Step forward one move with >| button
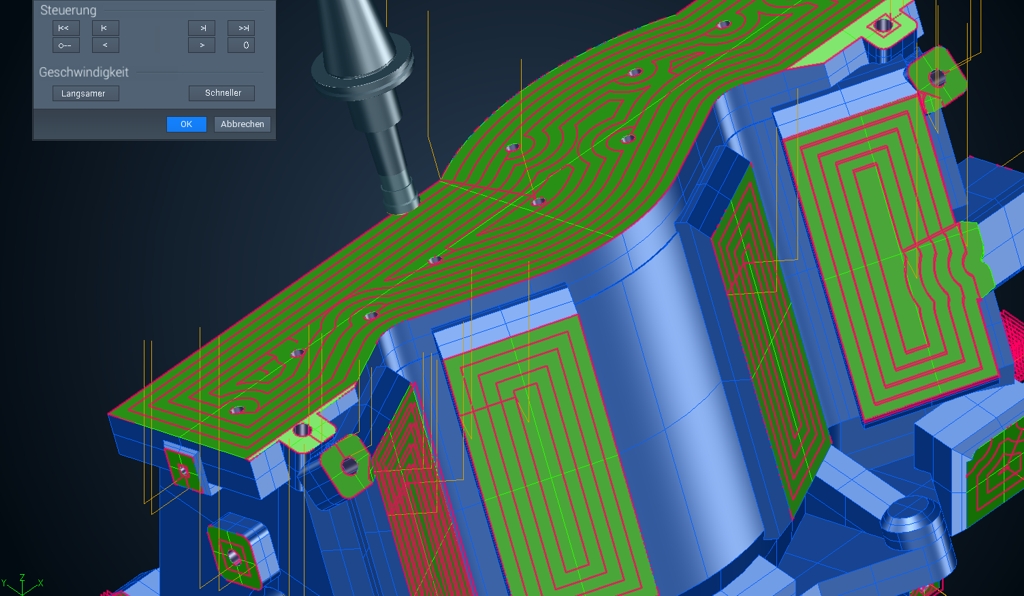This screenshot has width=1024, height=596. coord(202,28)
